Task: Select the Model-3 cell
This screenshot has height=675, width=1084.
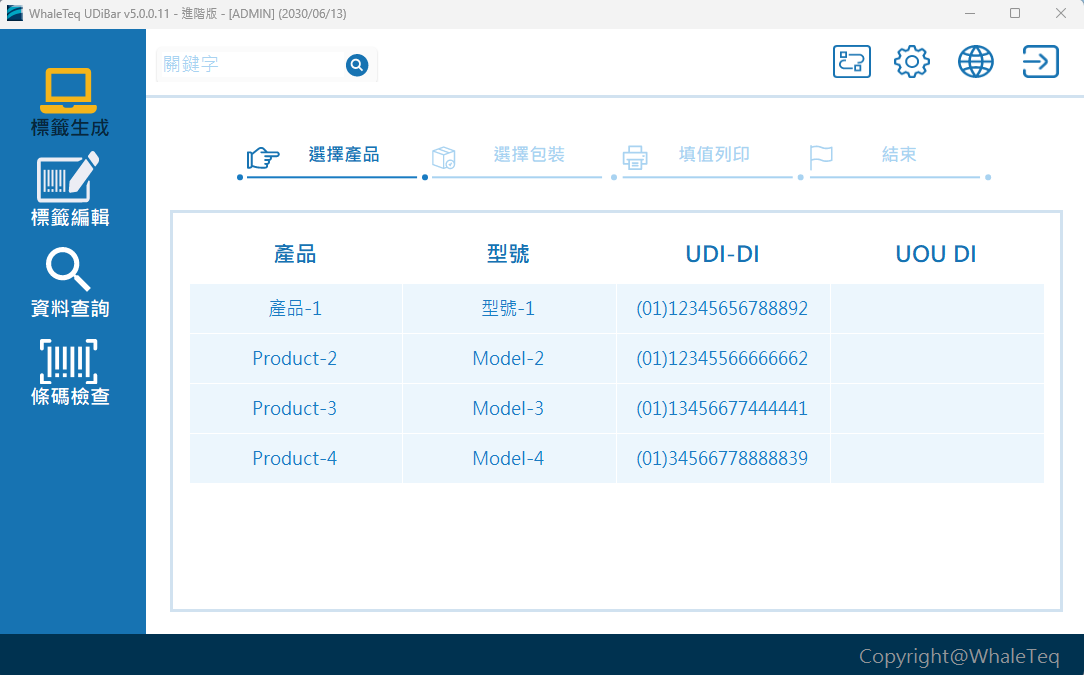Action: click(509, 408)
